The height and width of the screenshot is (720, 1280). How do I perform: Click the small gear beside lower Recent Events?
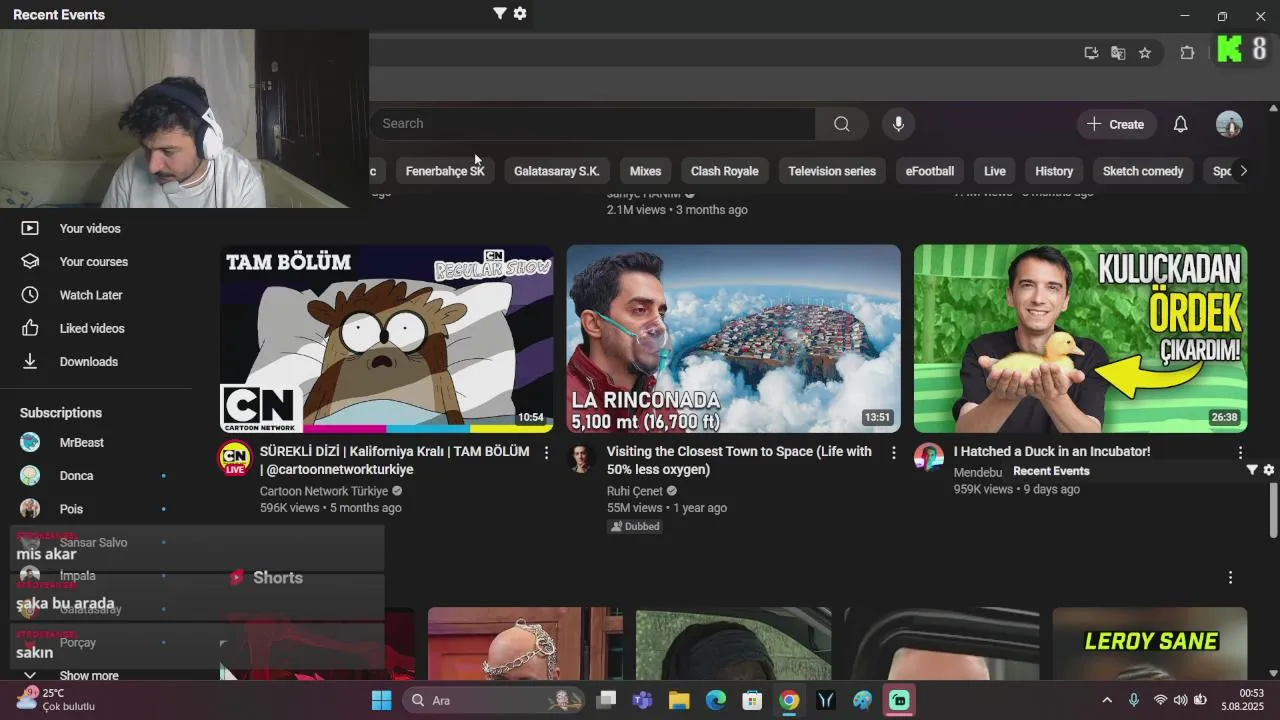1269,470
